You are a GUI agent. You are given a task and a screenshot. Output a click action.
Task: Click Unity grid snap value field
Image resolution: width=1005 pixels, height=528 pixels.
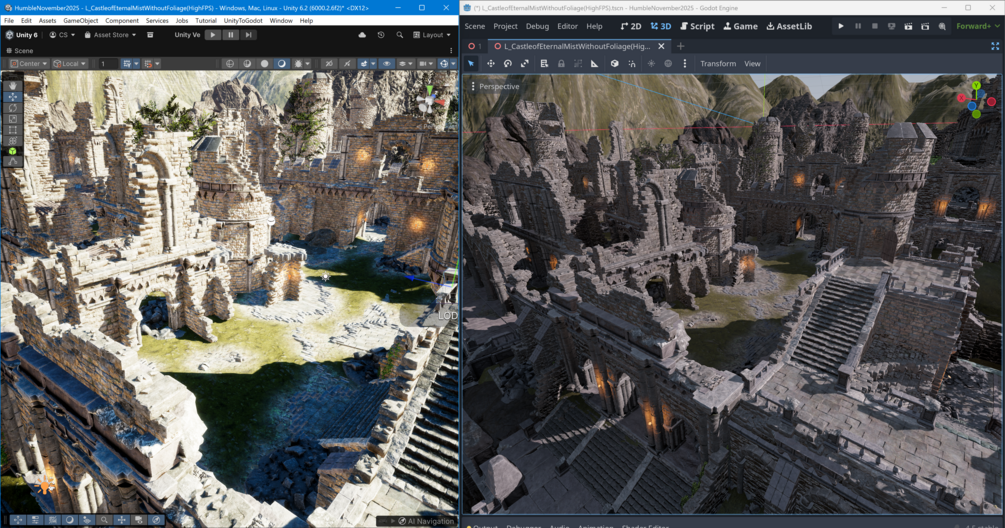click(x=108, y=63)
